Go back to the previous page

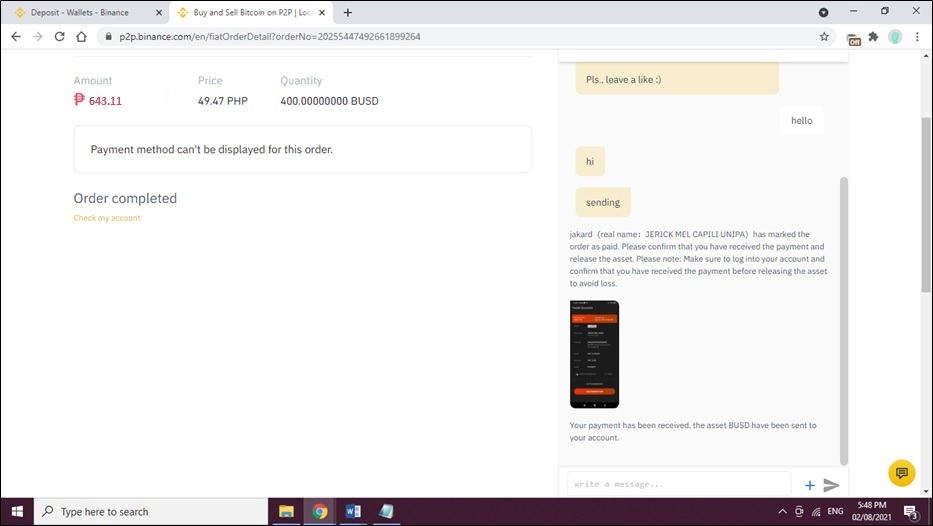(x=15, y=36)
